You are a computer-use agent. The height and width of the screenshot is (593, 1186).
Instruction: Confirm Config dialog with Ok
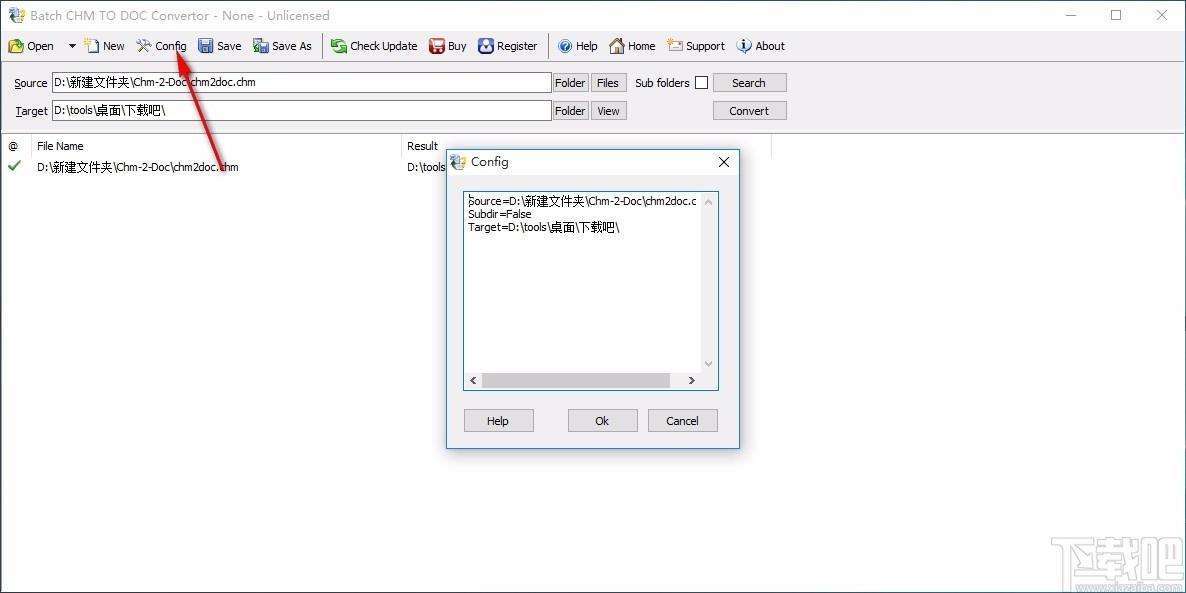click(x=603, y=421)
